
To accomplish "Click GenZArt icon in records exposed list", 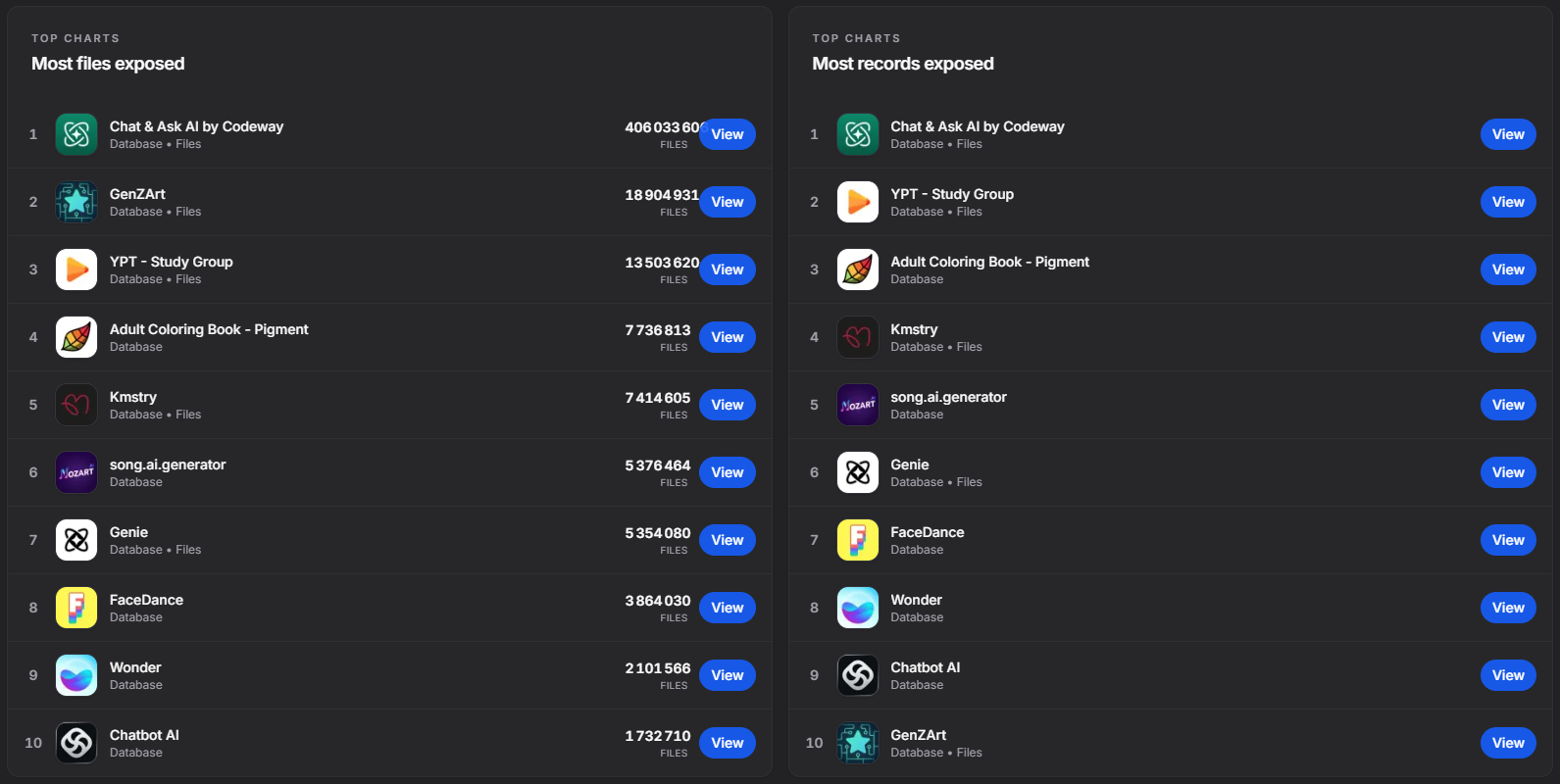I will pos(858,743).
